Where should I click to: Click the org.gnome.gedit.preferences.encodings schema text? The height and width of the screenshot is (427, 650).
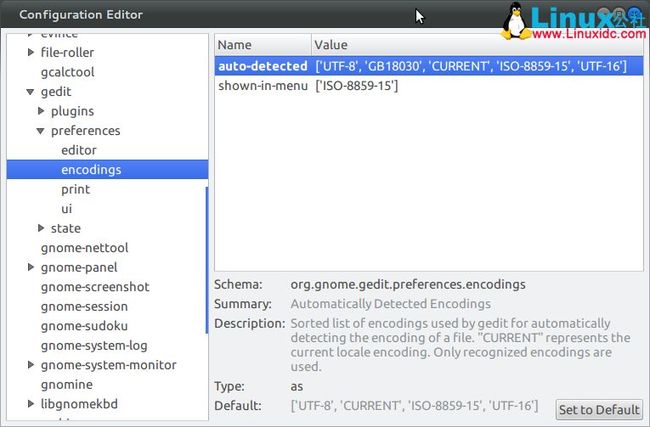(408, 284)
